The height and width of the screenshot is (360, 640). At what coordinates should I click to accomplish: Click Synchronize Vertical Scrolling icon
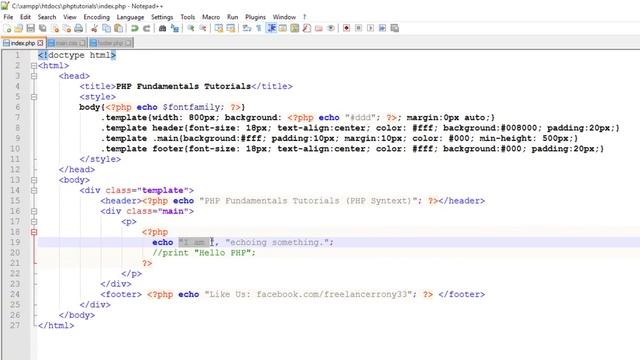[219, 28]
